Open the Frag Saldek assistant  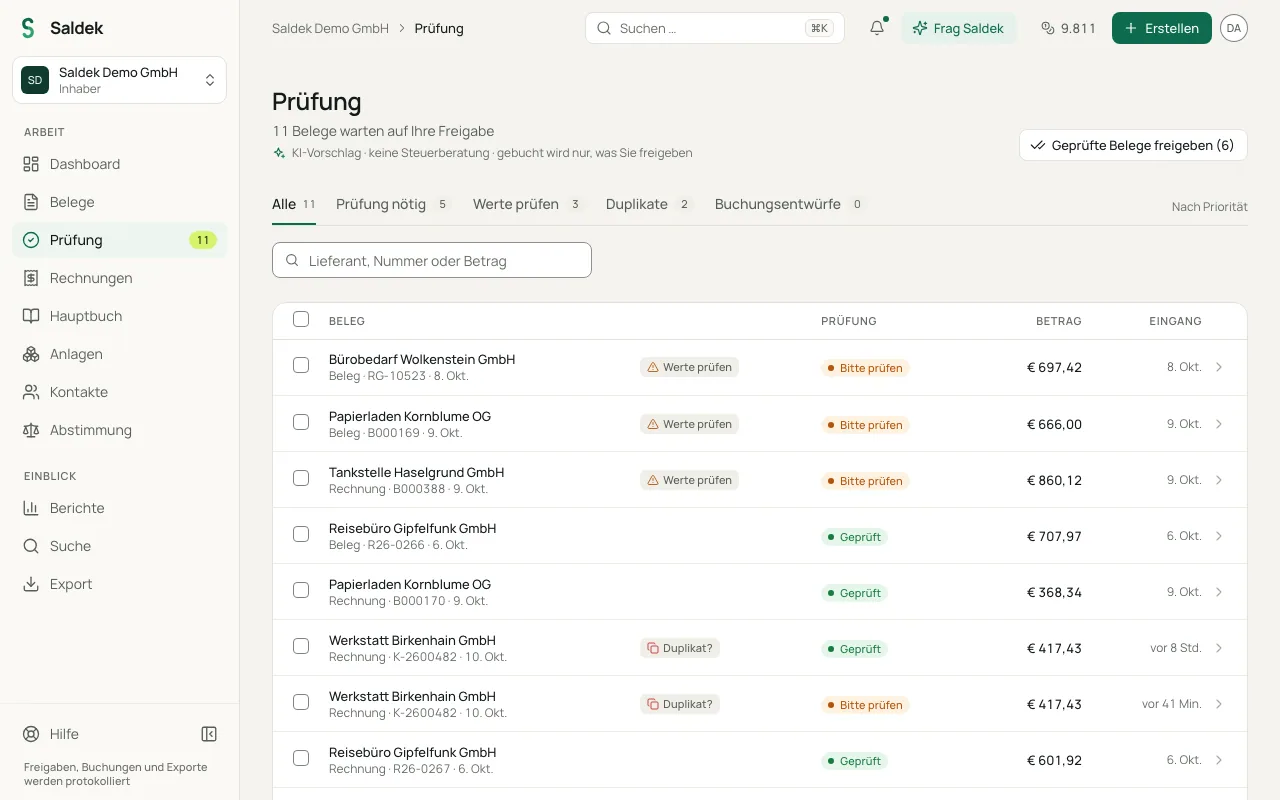pyautogui.click(x=959, y=28)
